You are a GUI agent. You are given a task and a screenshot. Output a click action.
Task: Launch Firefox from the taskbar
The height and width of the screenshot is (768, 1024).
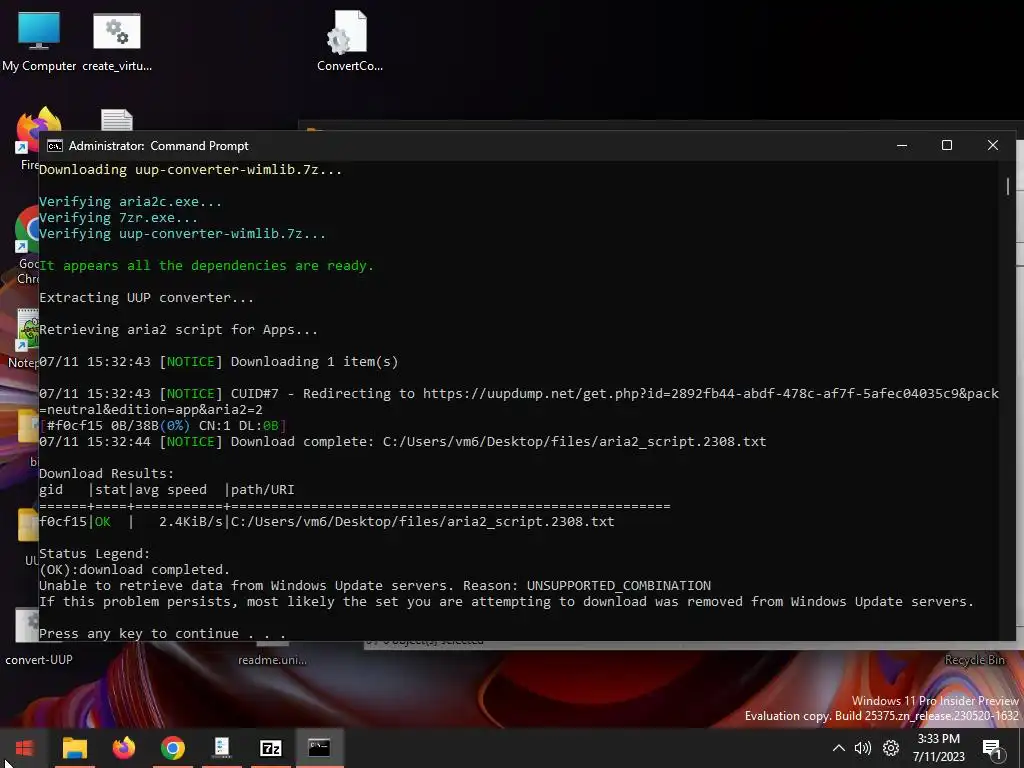click(x=123, y=748)
